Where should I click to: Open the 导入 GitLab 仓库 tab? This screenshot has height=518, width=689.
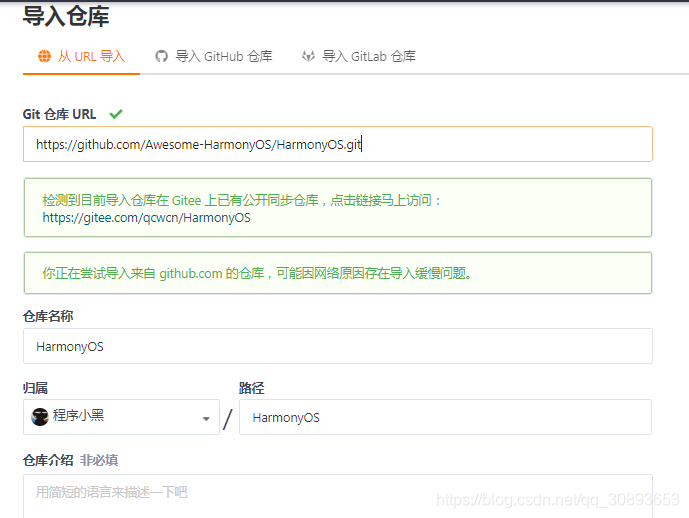(x=359, y=56)
